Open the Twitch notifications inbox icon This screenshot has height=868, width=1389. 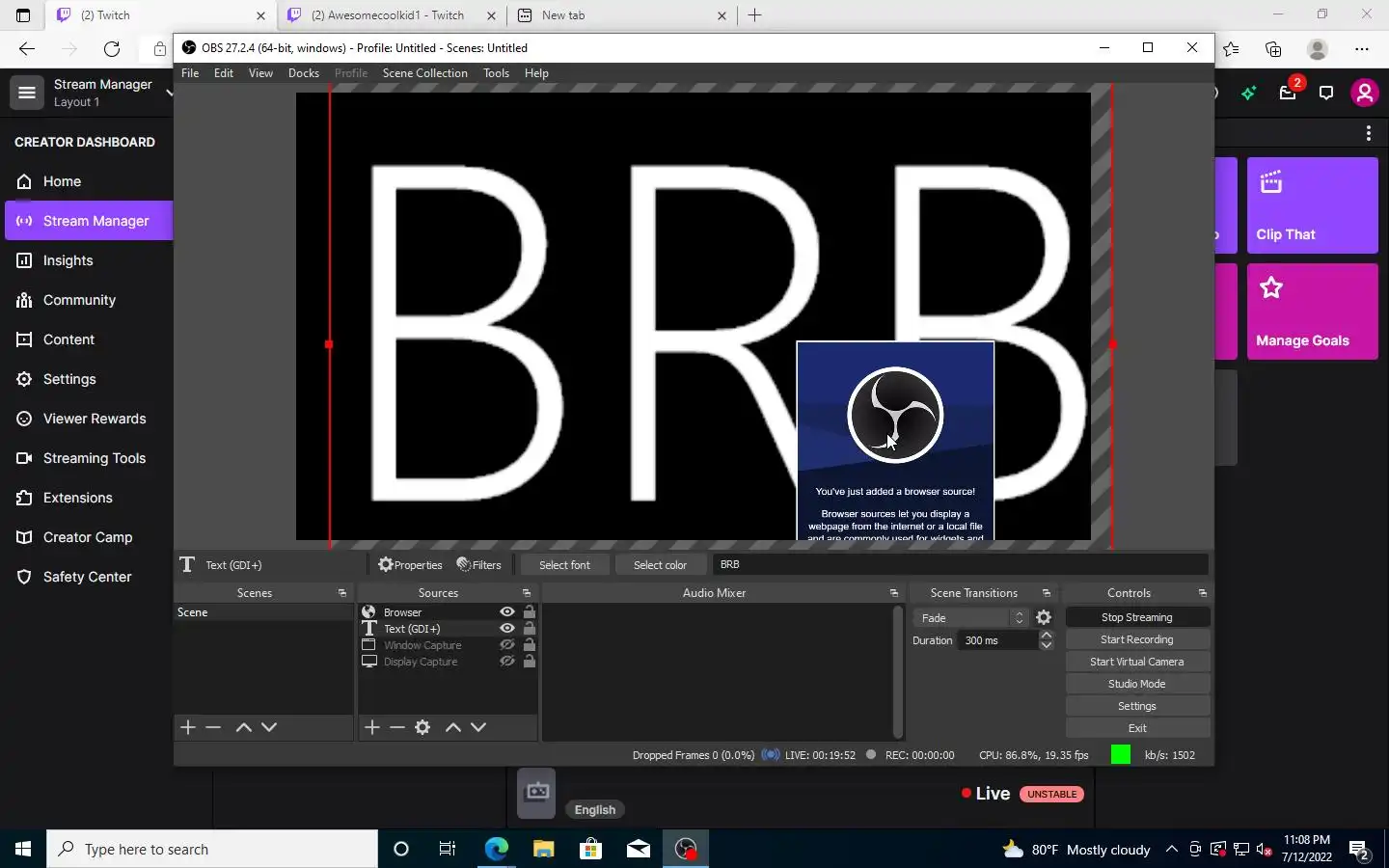tap(1288, 93)
